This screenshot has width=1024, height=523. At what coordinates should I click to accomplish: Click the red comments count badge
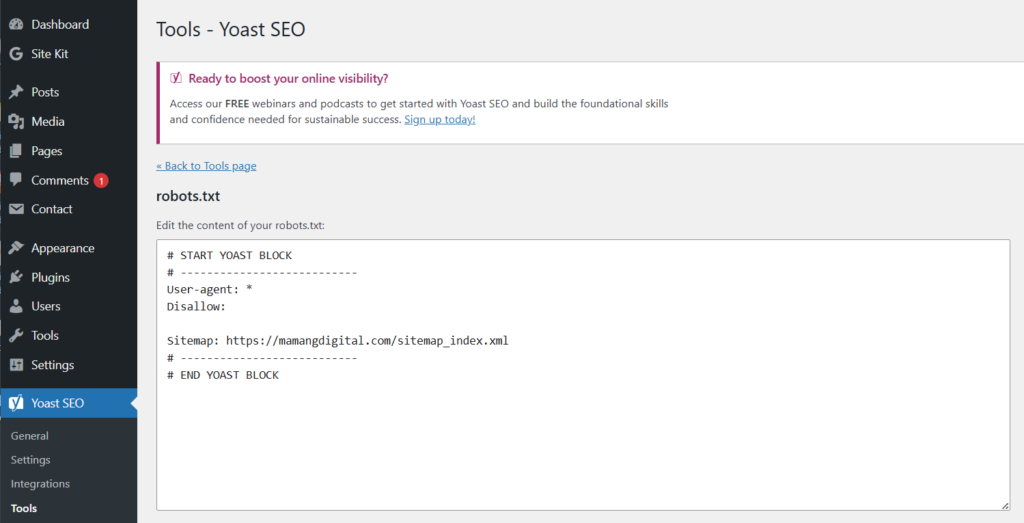(x=101, y=180)
